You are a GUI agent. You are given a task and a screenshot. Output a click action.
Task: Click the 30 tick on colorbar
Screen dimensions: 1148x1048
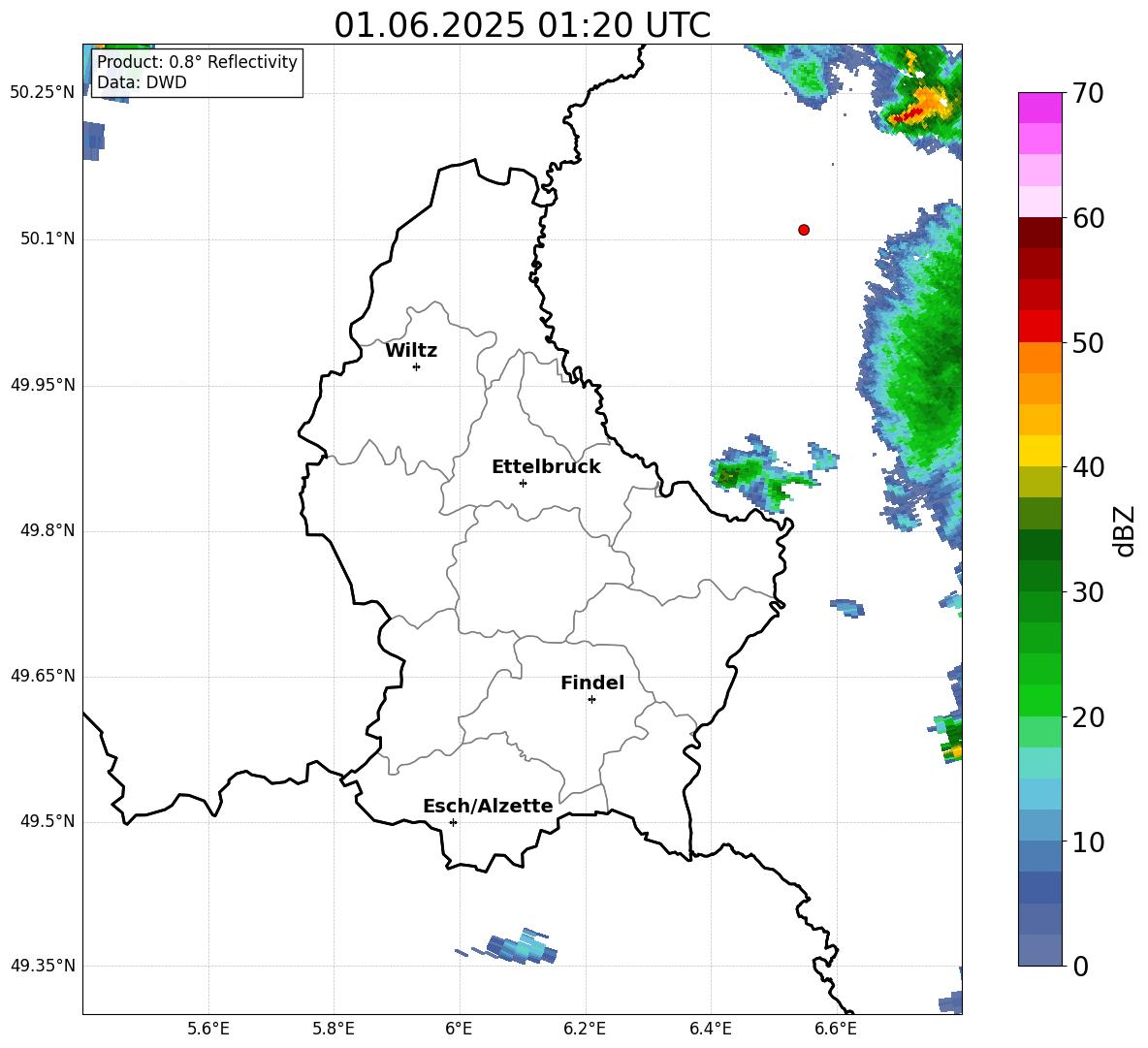pos(1088,592)
